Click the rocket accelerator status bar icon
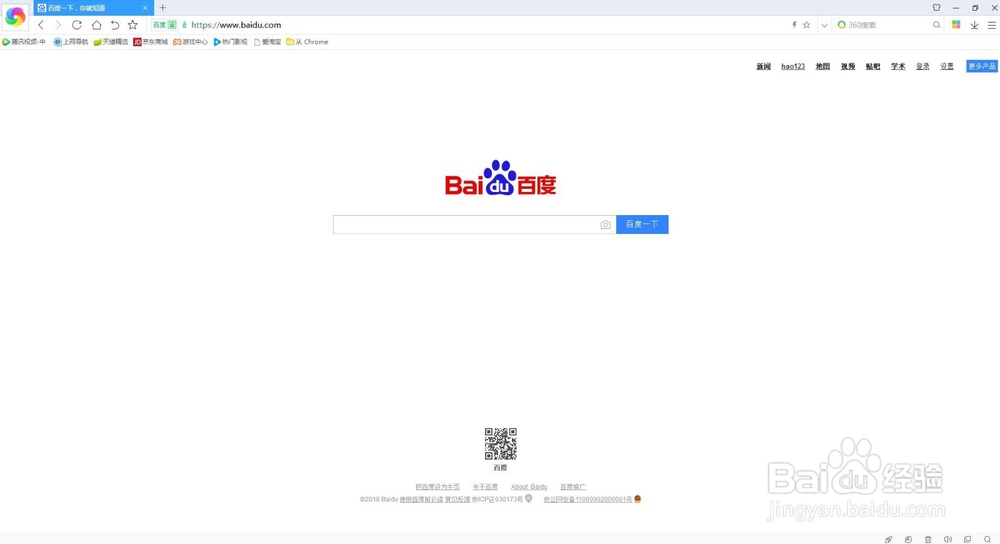The height and width of the screenshot is (544, 1000). coord(888,540)
